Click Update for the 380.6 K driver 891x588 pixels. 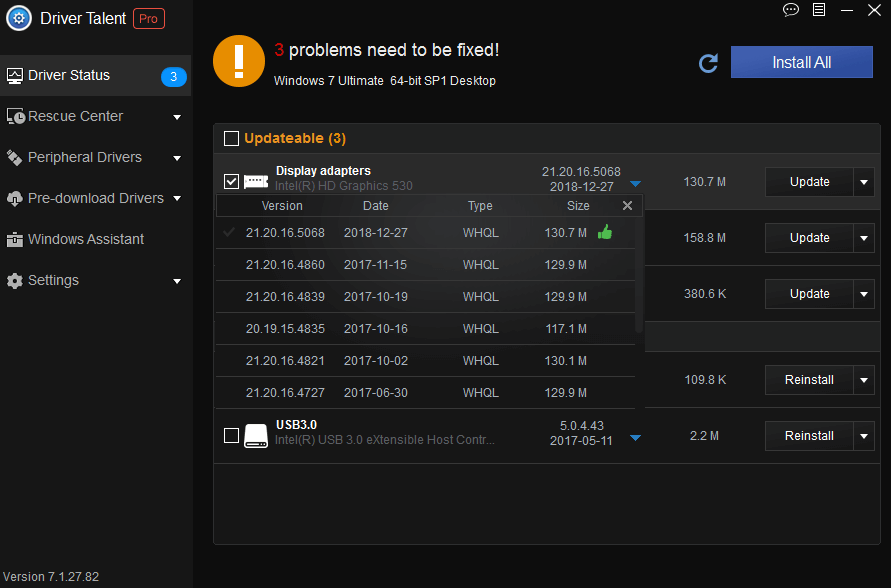click(809, 294)
